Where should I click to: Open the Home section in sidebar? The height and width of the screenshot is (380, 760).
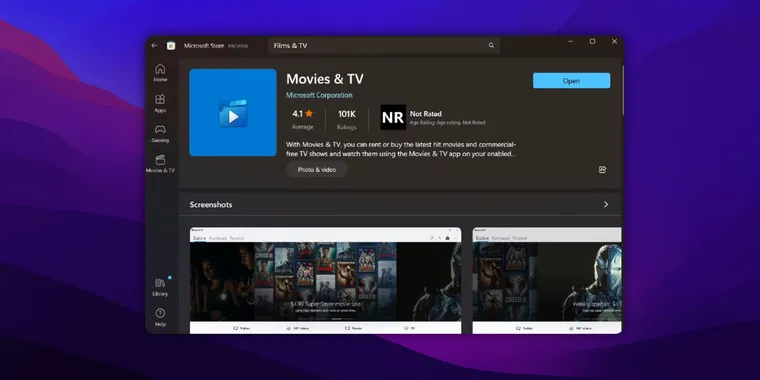[160, 73]
